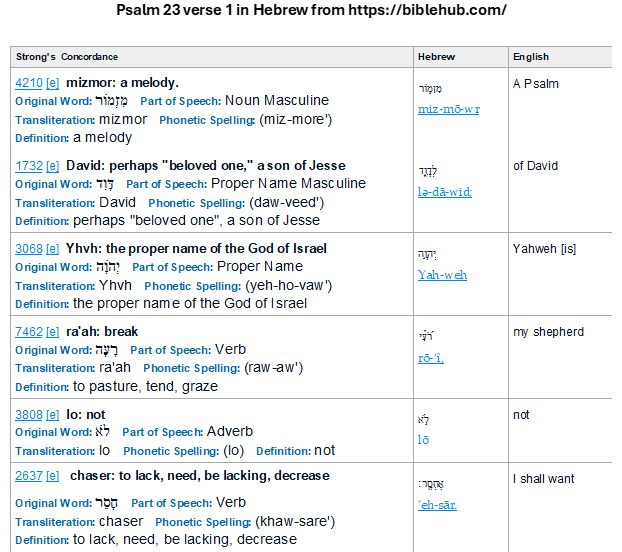Image resolution: width=622 pixels, height=552 pixels.
Task: Open Strong's number 1732 link
Action: pyautogui.click(x=29, y=166)
